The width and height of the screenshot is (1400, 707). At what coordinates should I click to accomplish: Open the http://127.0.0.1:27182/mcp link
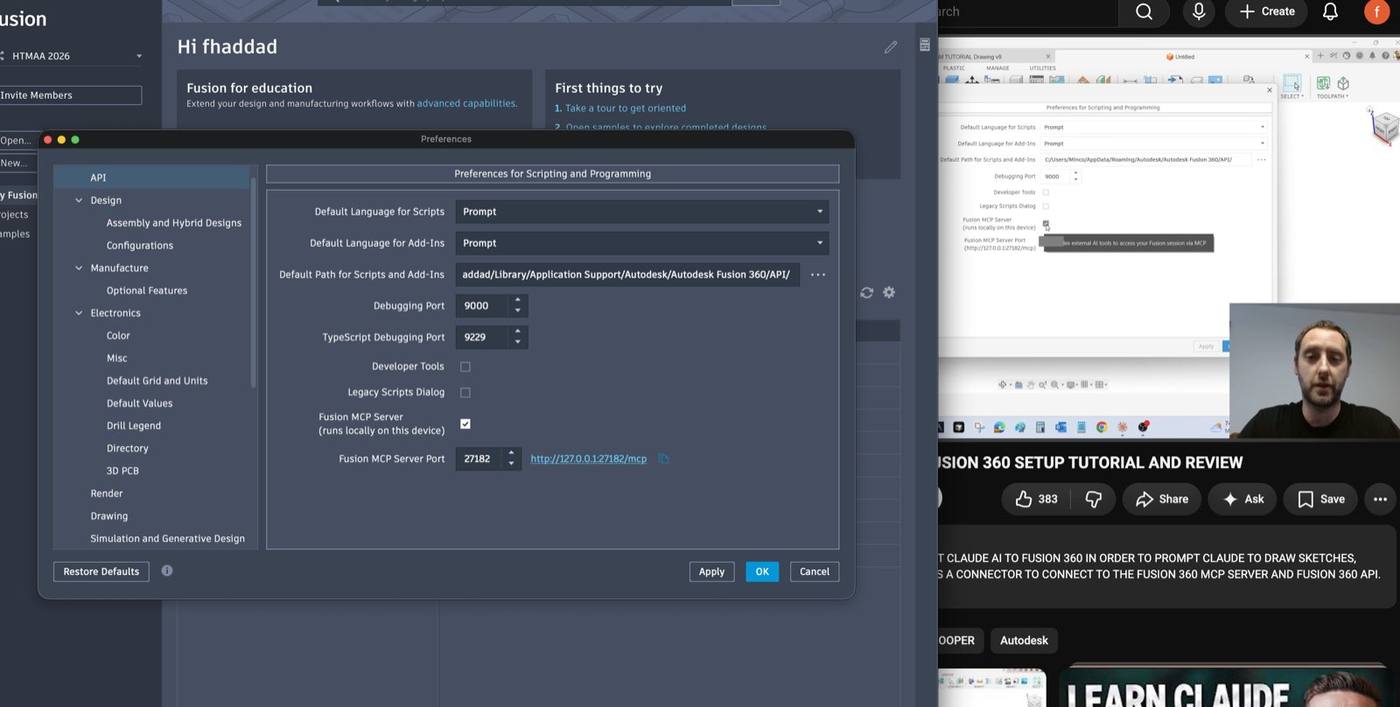(588, 459)
